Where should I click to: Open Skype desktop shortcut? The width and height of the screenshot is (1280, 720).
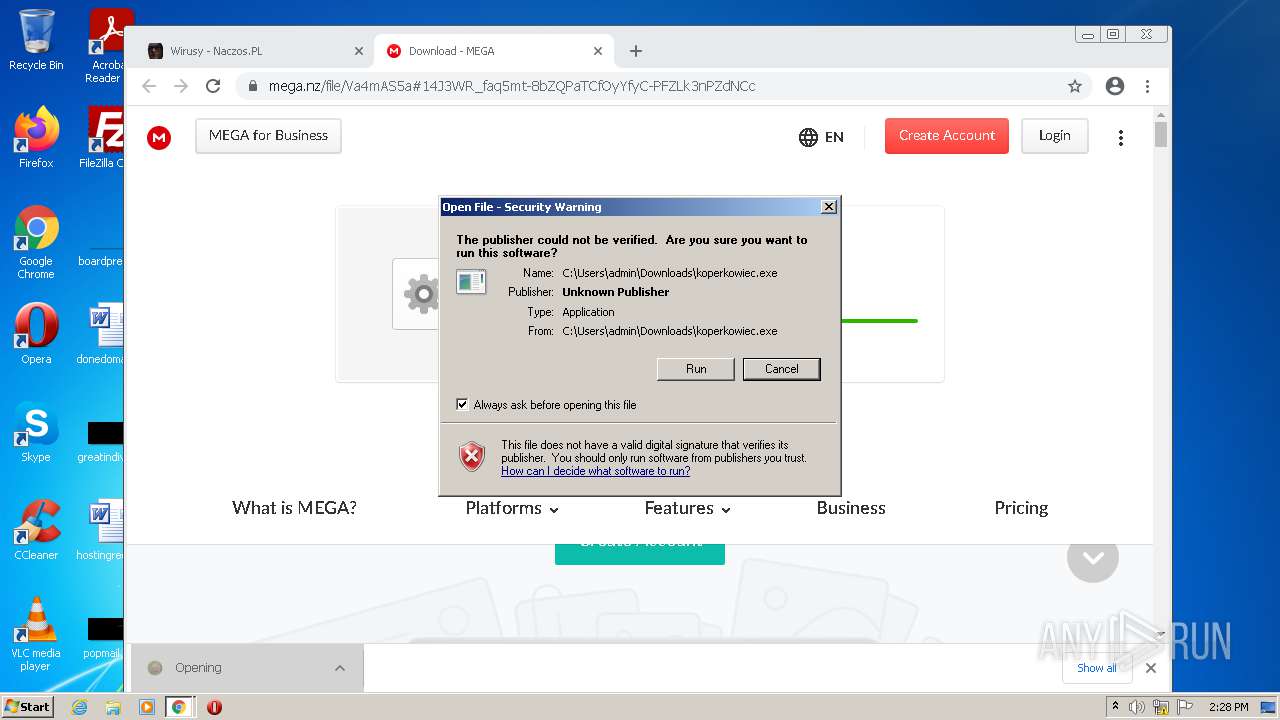click(x=36, y=432)
